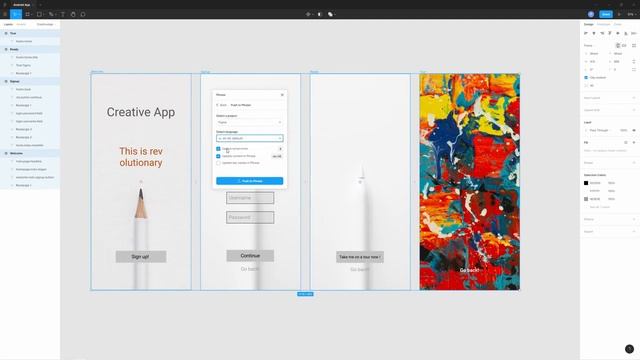640x360 pixels.
Task: Click the constrain proportions link icon
Action: point(634,62)
